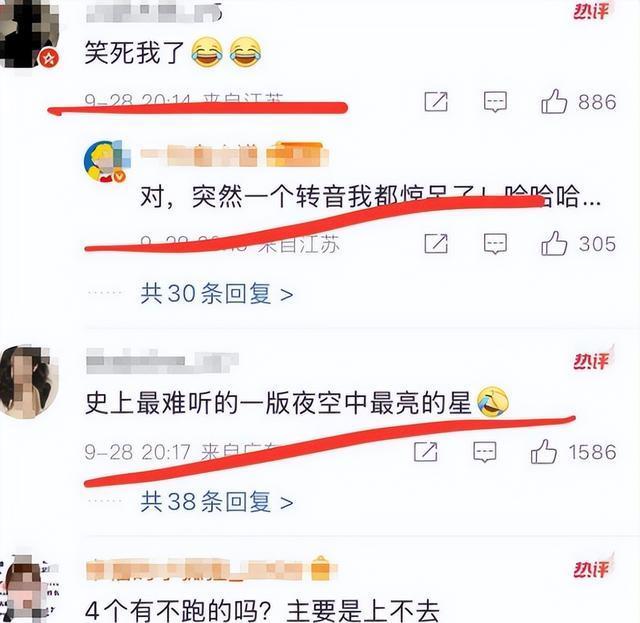This screenshot has height=623, width=640.
Task: Open the truncated reply 对，突然一个转音
Action: coord(370,196)
